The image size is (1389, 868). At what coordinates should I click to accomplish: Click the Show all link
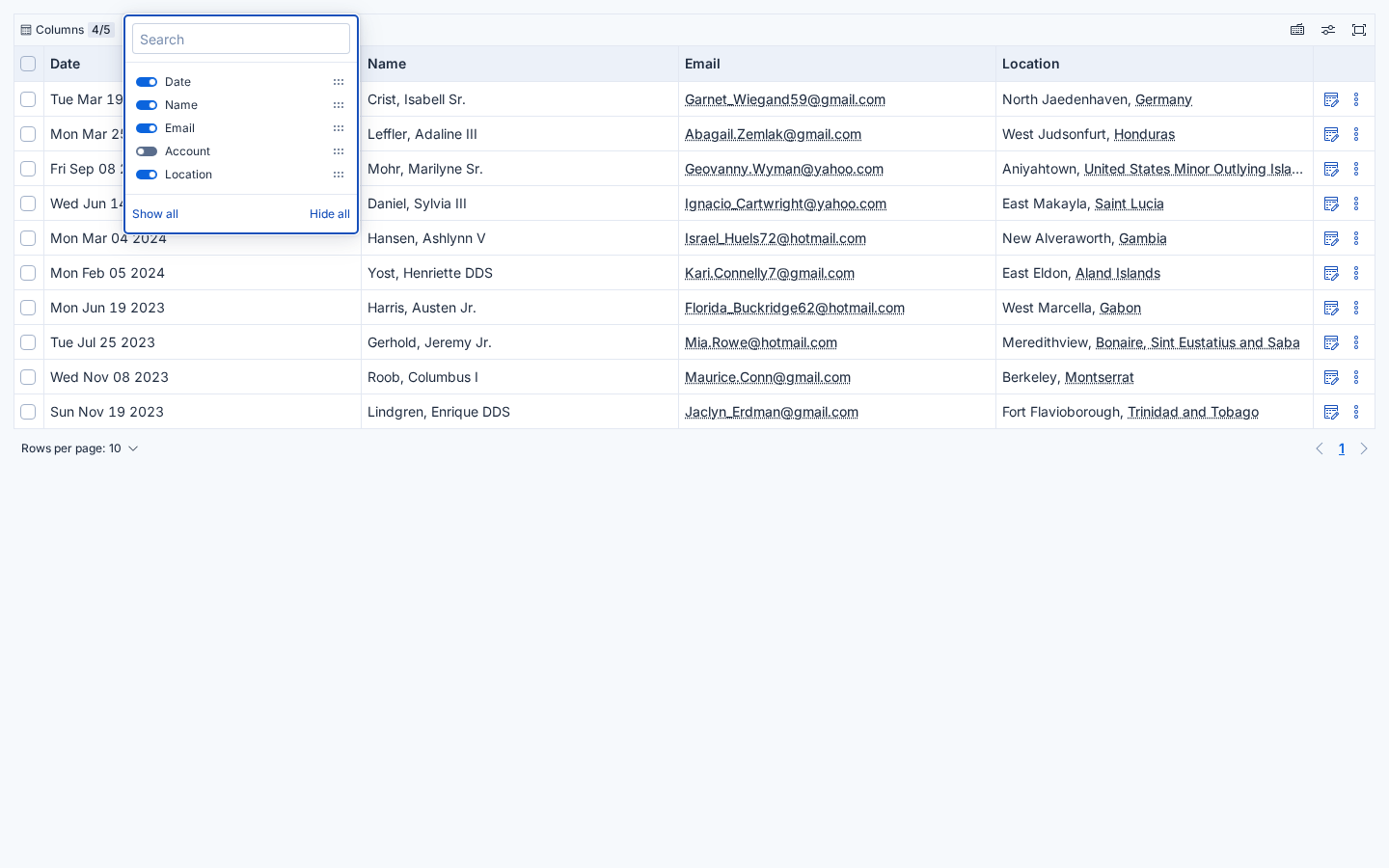(155, 214)
